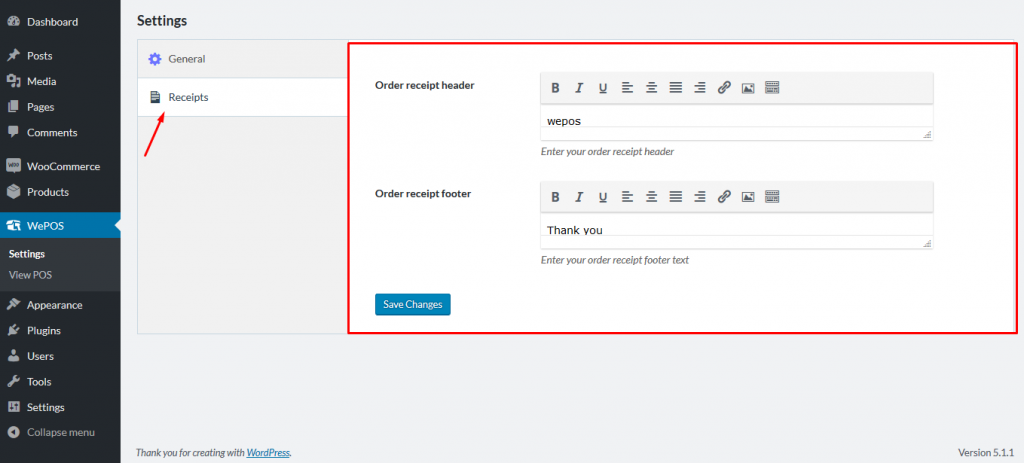
Task: Click the Tools wrench icon
Action: 13,381
